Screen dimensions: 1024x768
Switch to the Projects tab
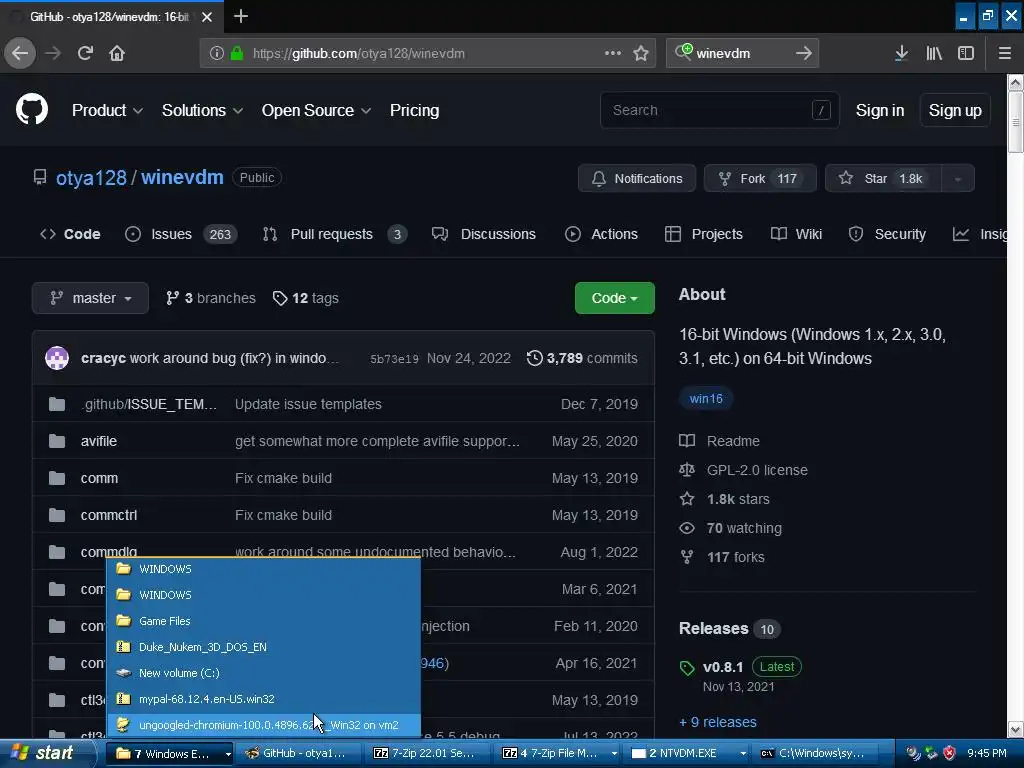click(704, 234)
